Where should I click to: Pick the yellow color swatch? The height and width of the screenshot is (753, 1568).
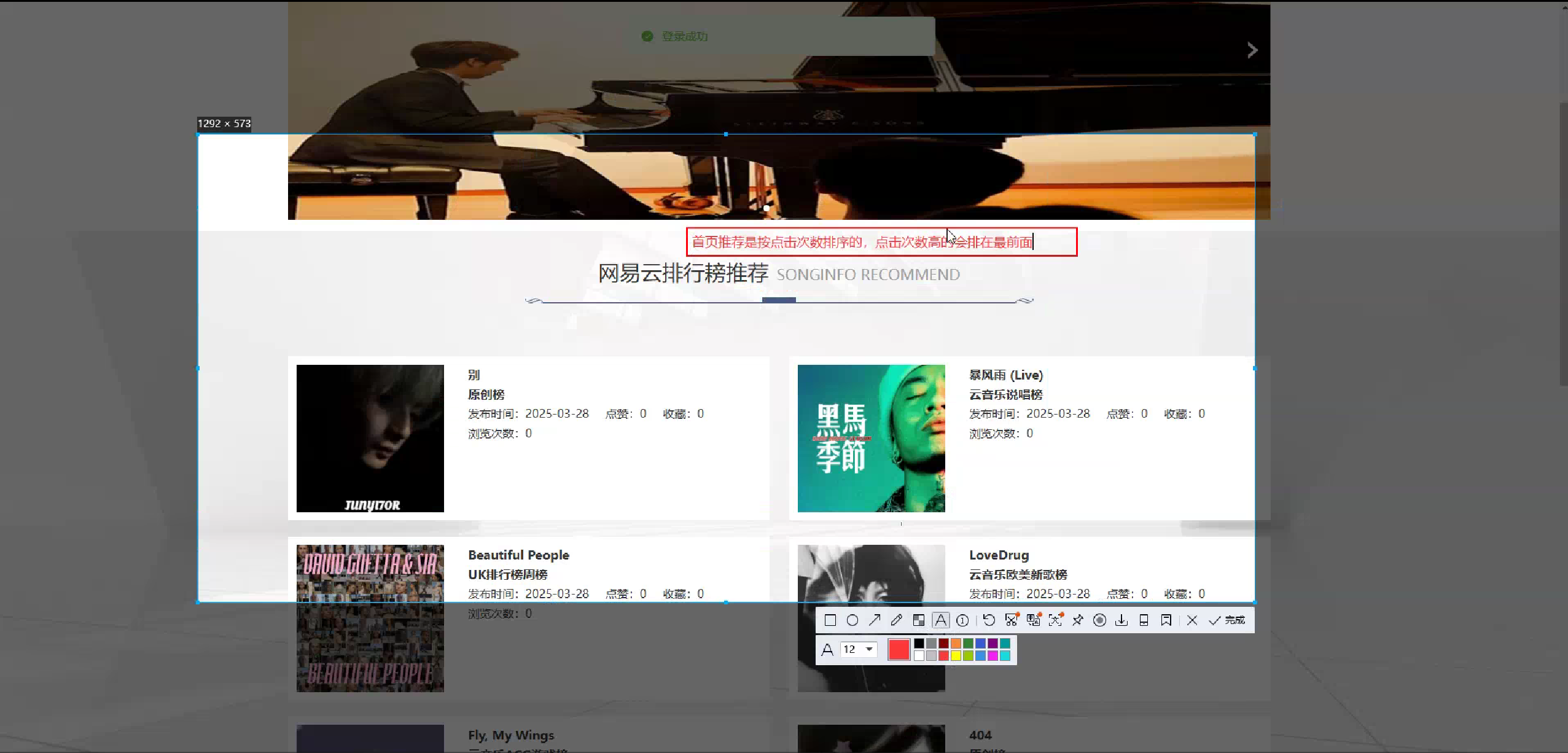[956, 656]
